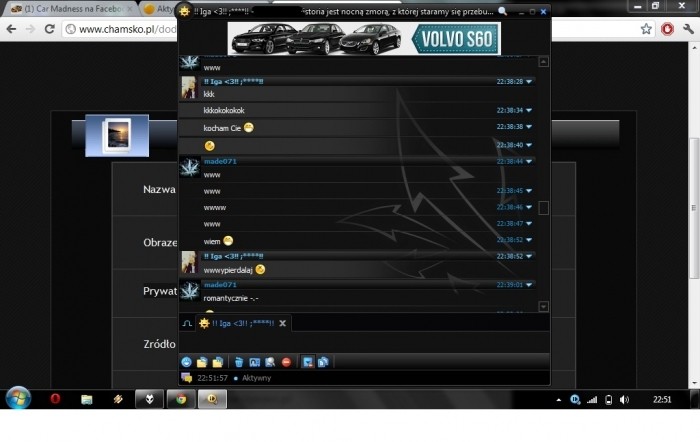Open Chrome from the Windows taskbar
The height and width of the screenshot is (442, 700).
181,399
